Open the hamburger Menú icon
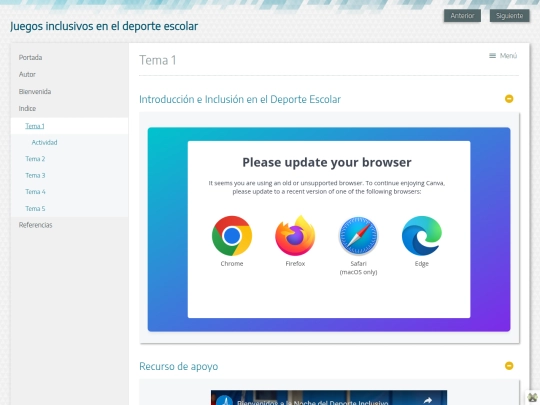540x405 pixels. [492, 56]
